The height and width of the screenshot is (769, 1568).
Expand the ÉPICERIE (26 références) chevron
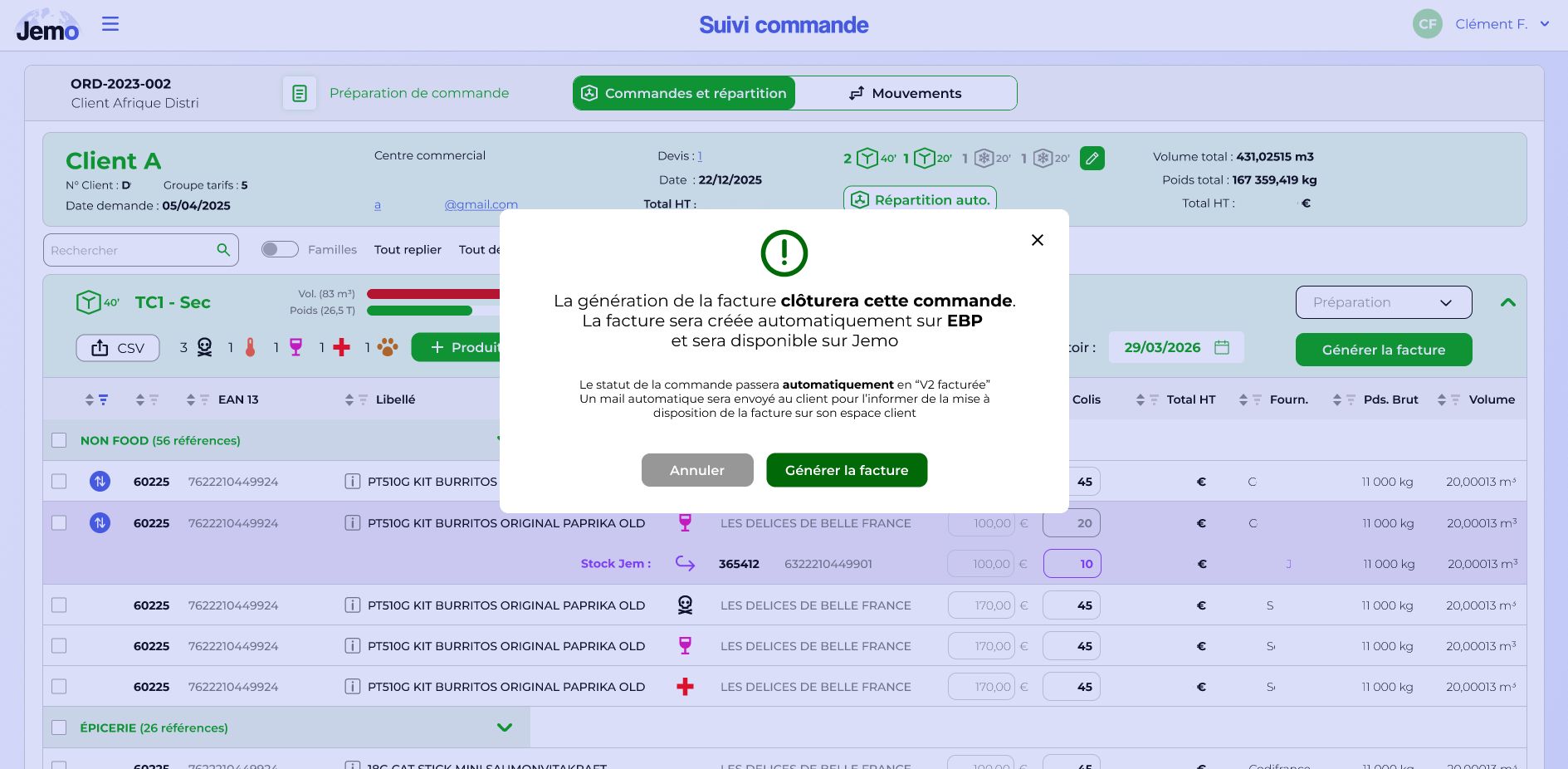[505, 727]
